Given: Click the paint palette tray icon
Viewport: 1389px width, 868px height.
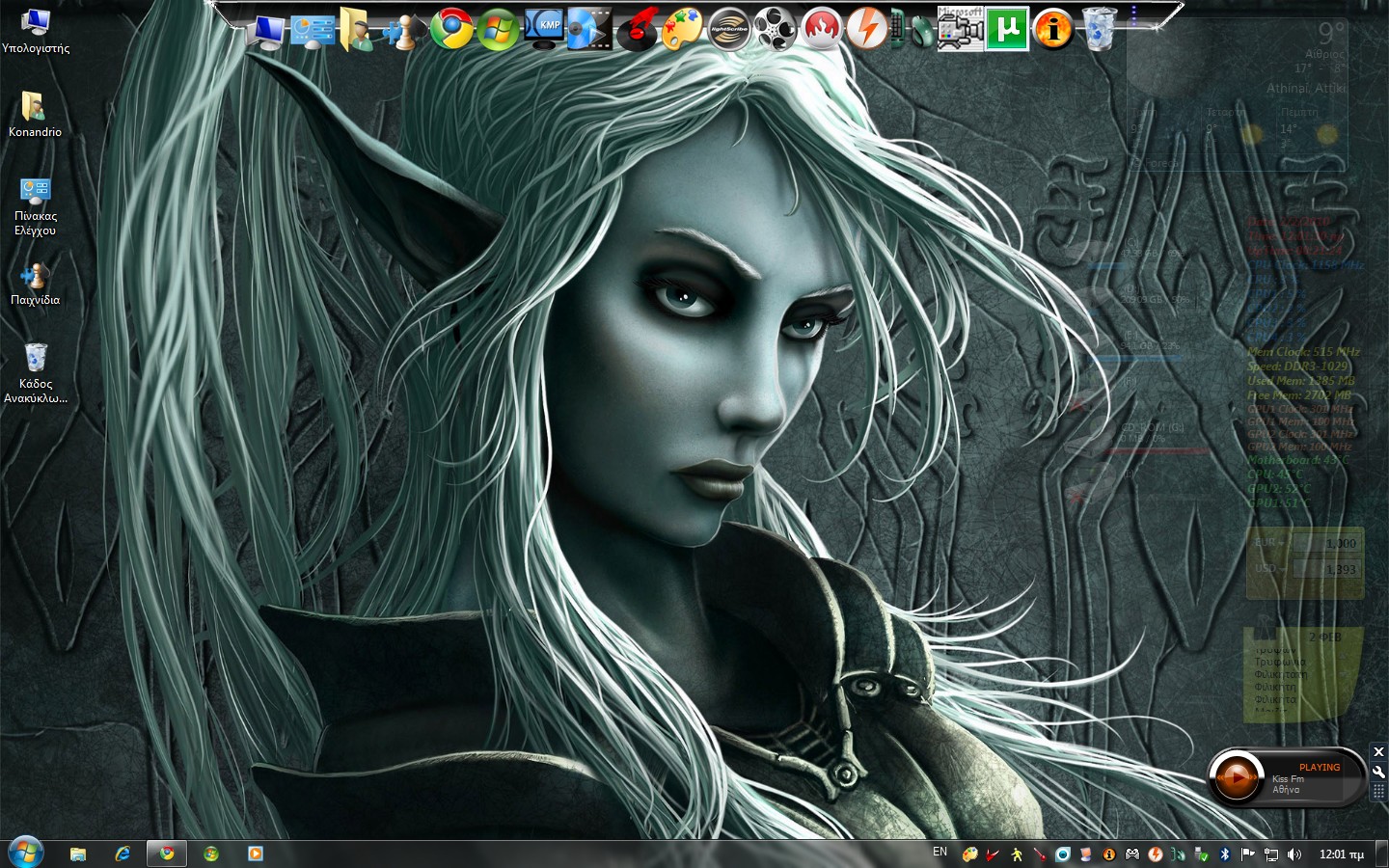Looking at the screenshot, I should click(969, 854).
